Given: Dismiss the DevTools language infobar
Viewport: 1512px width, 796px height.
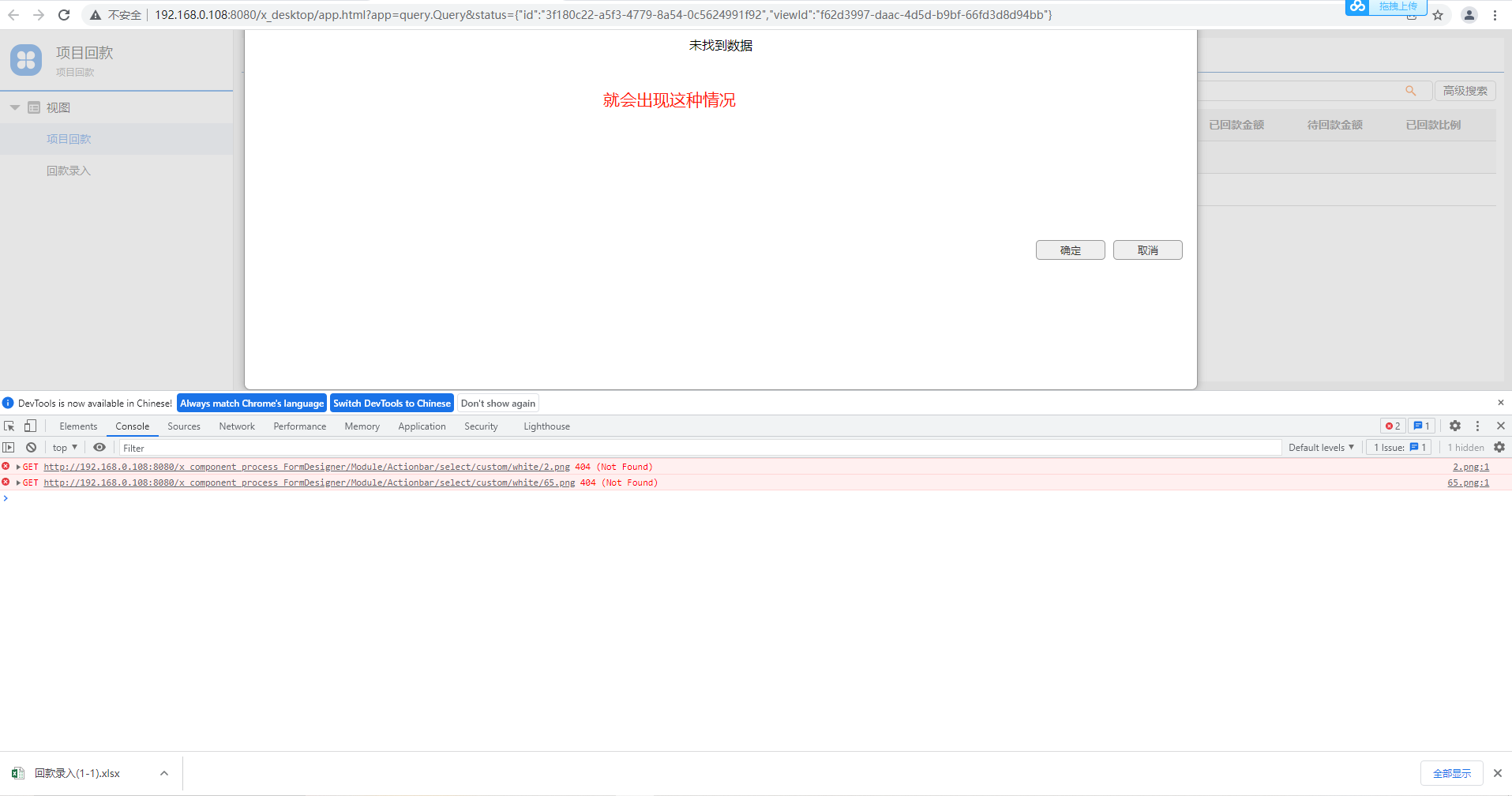Looking at the screenshot, I should 1501,403.
